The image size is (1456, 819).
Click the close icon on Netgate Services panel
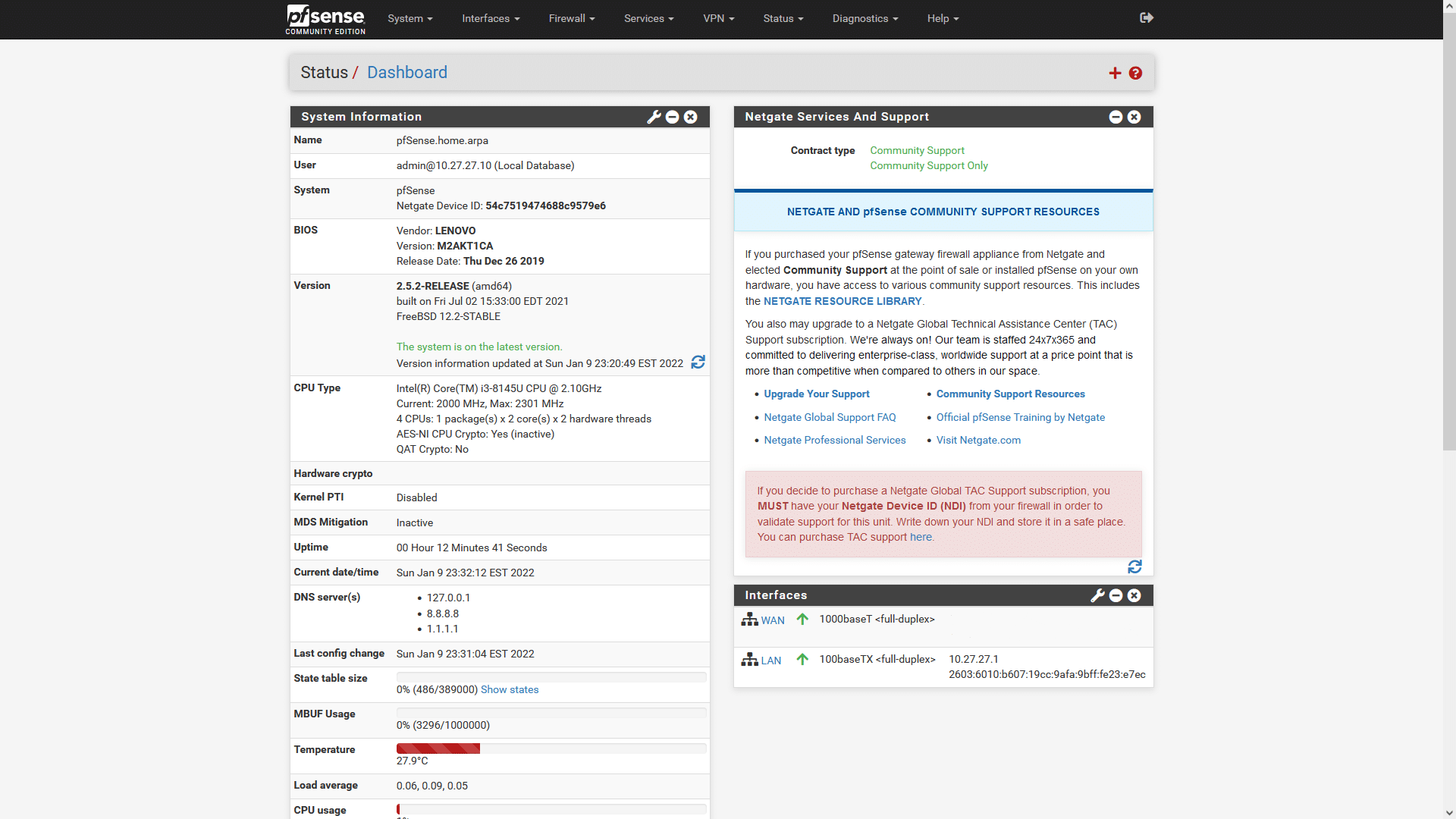coord(1134,117)
